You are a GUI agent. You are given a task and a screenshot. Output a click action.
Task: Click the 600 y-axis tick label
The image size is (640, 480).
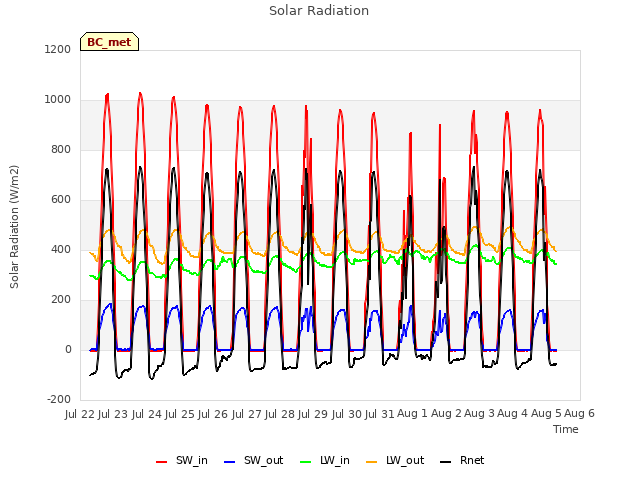point(61,200)
